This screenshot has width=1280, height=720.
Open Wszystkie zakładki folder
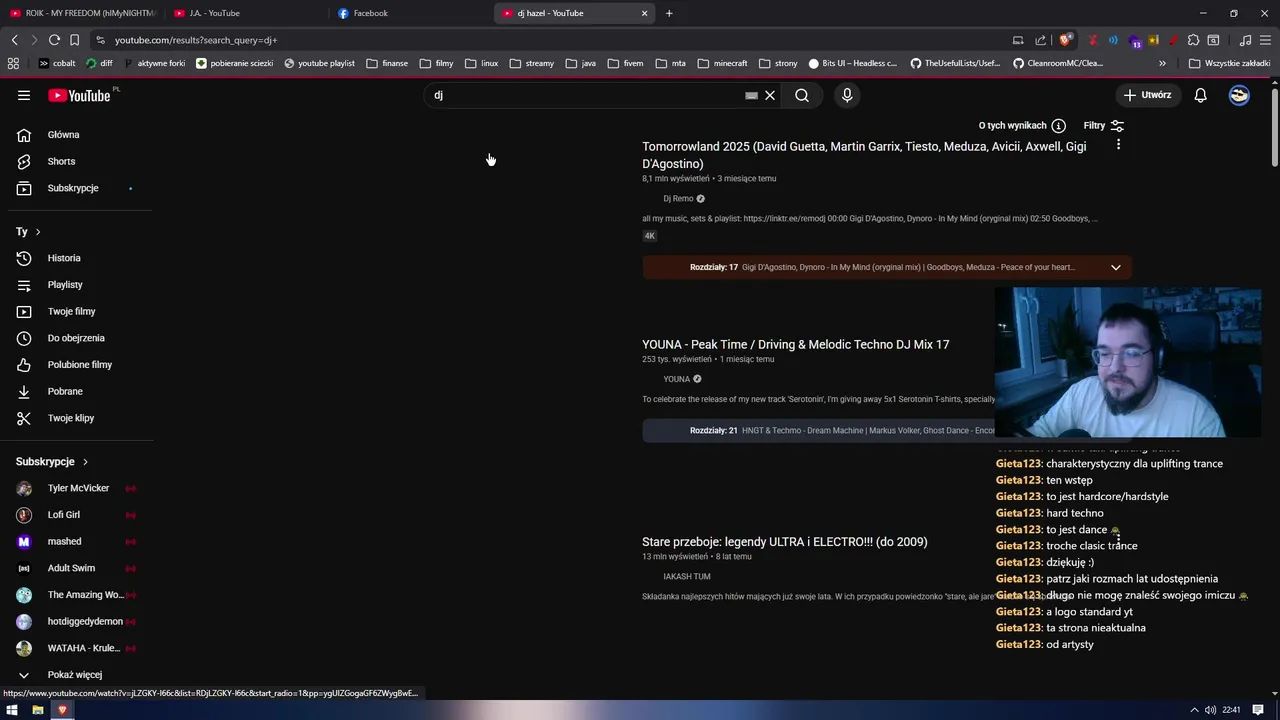click(1229, 63)
